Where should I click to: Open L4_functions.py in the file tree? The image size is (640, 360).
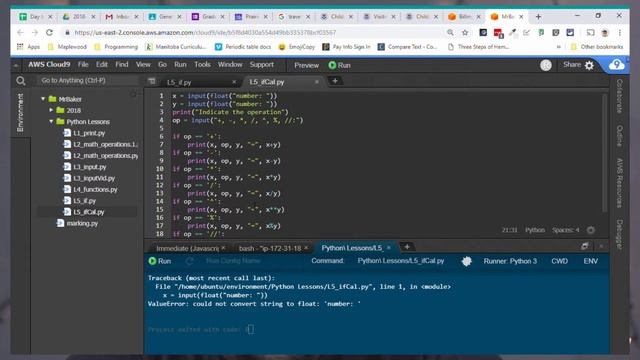point(95,189)
